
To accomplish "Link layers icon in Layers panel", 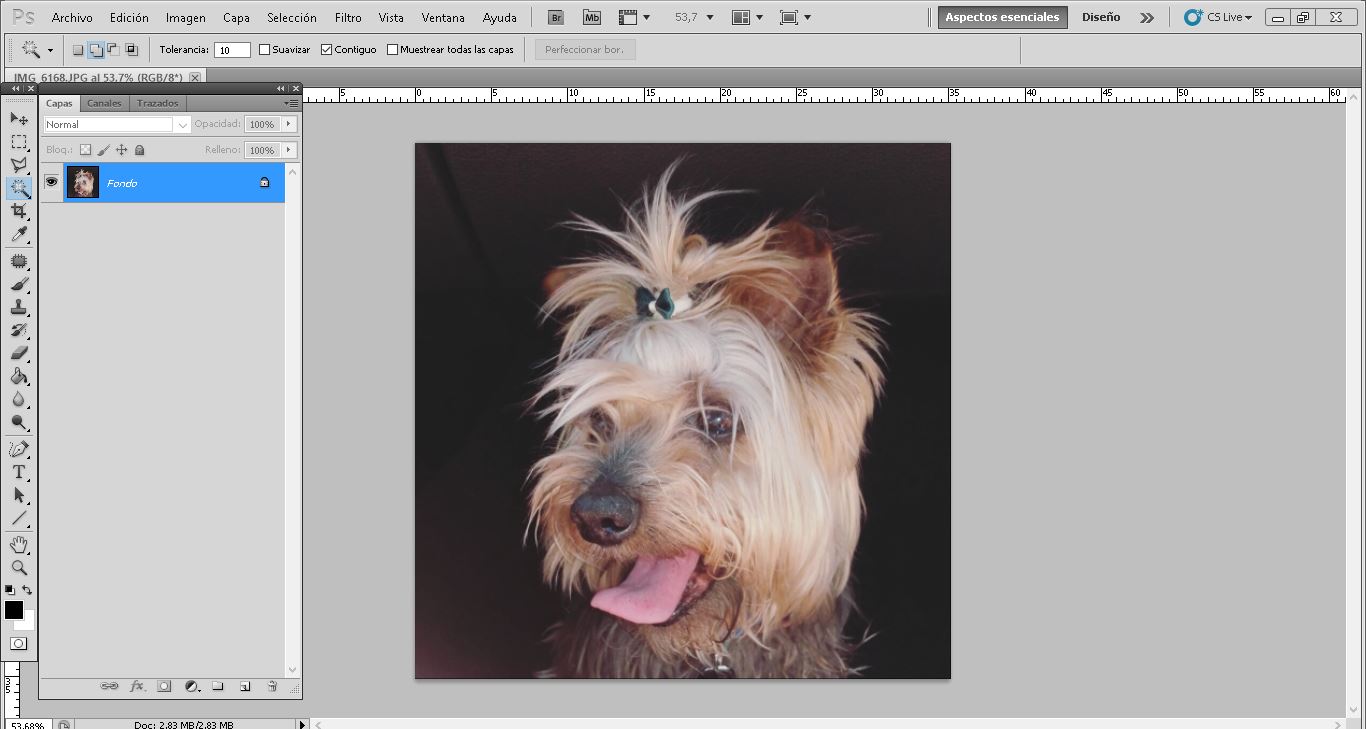I will click(x=110, y=686).
